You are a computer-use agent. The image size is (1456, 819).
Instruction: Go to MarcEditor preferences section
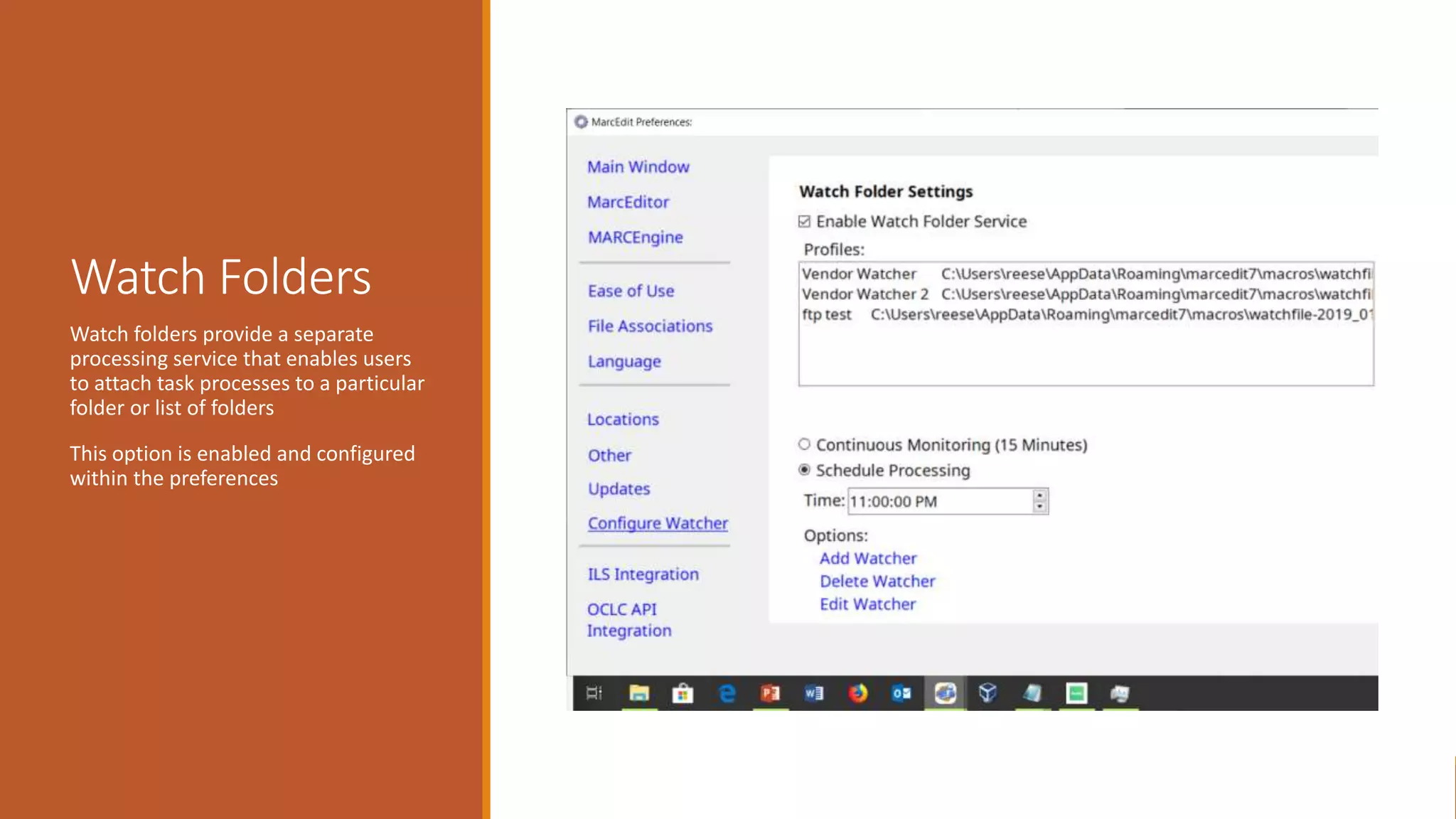point(628,203)
